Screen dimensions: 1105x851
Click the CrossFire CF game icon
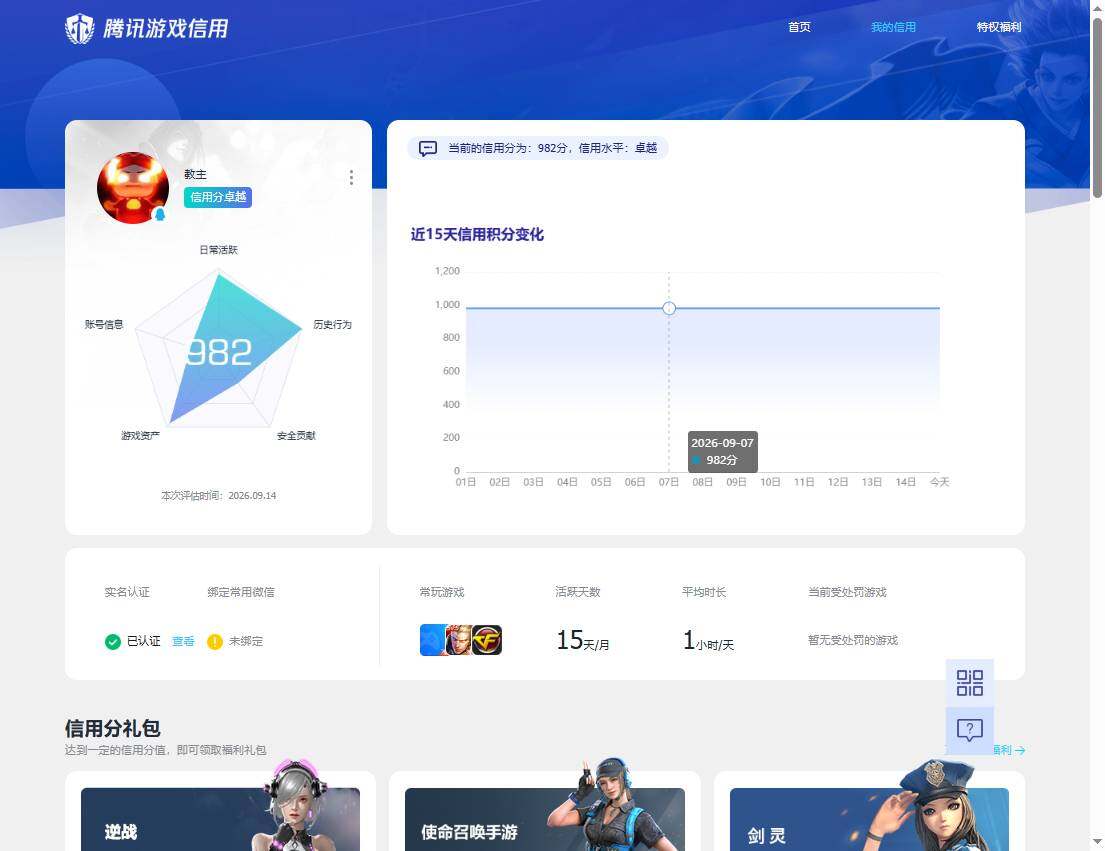coord(487,640)
